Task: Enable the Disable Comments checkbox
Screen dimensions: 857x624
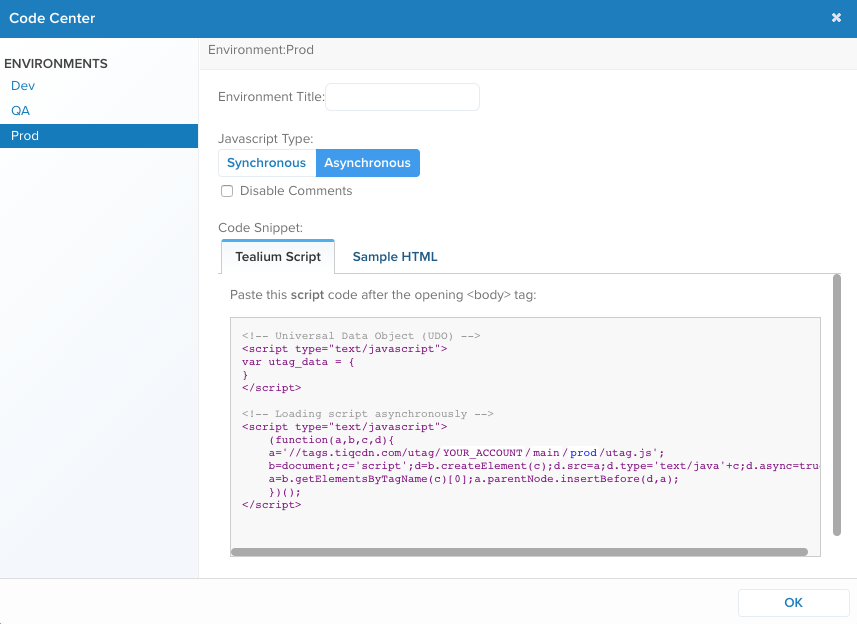Action: (x=227, y=191)
